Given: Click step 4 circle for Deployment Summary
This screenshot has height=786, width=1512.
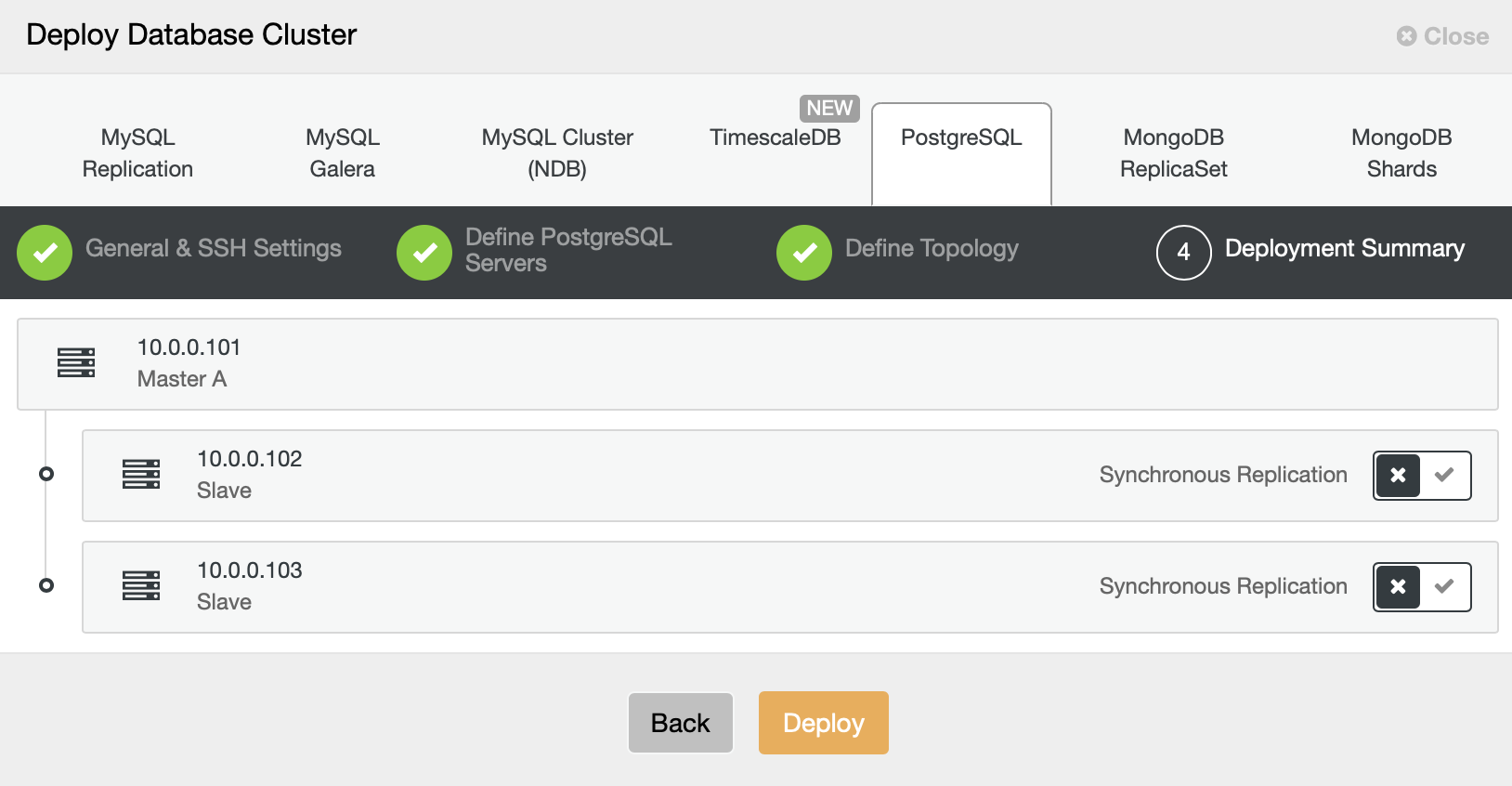Looking at the screenshot, I should (1184, 253).
